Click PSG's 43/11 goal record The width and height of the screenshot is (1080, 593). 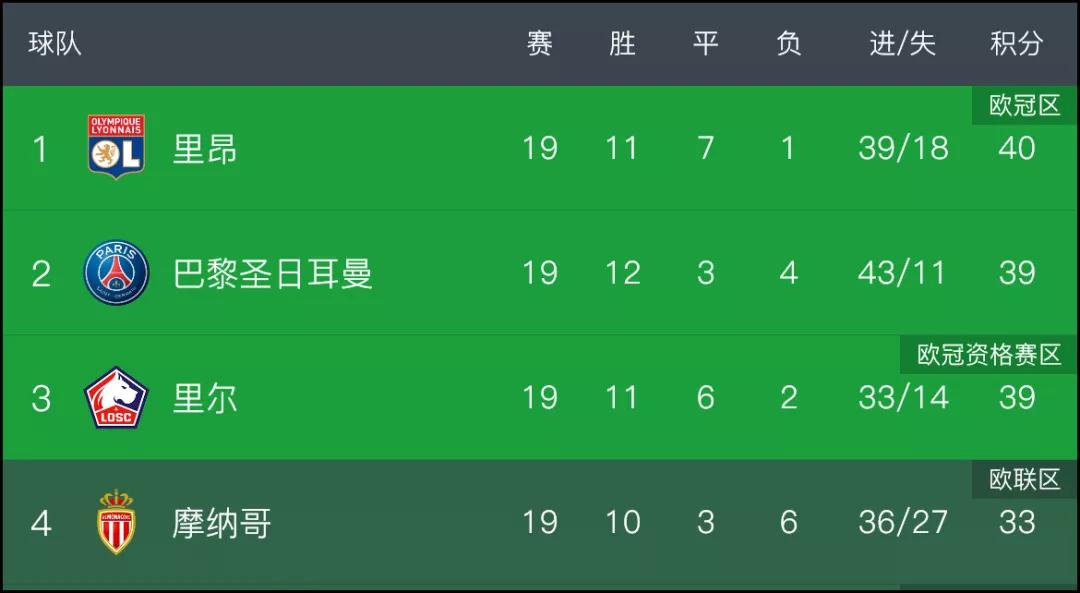pos(902,273)
